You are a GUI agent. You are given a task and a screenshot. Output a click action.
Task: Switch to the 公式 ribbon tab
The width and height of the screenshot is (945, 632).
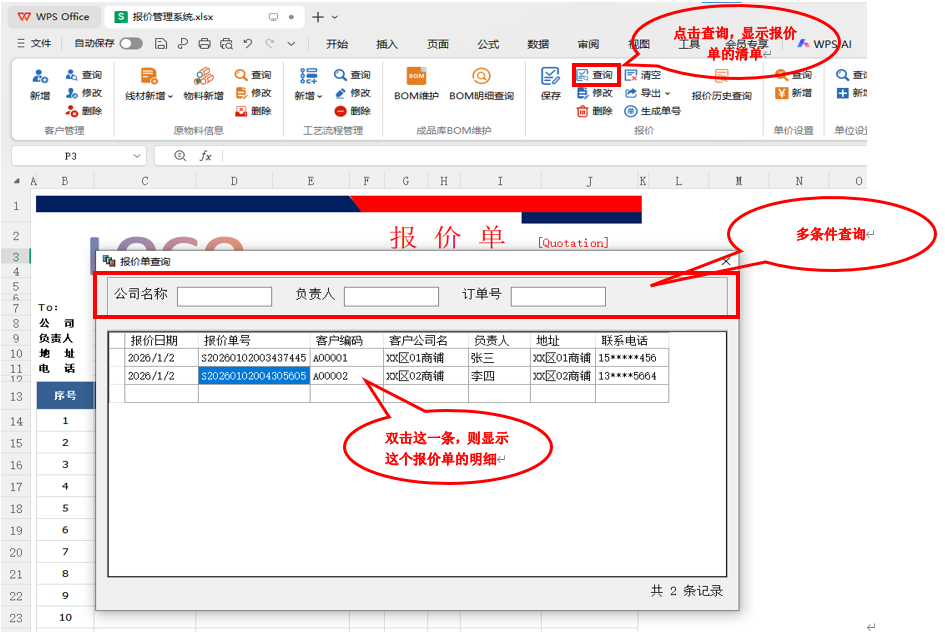pos(488,44)
